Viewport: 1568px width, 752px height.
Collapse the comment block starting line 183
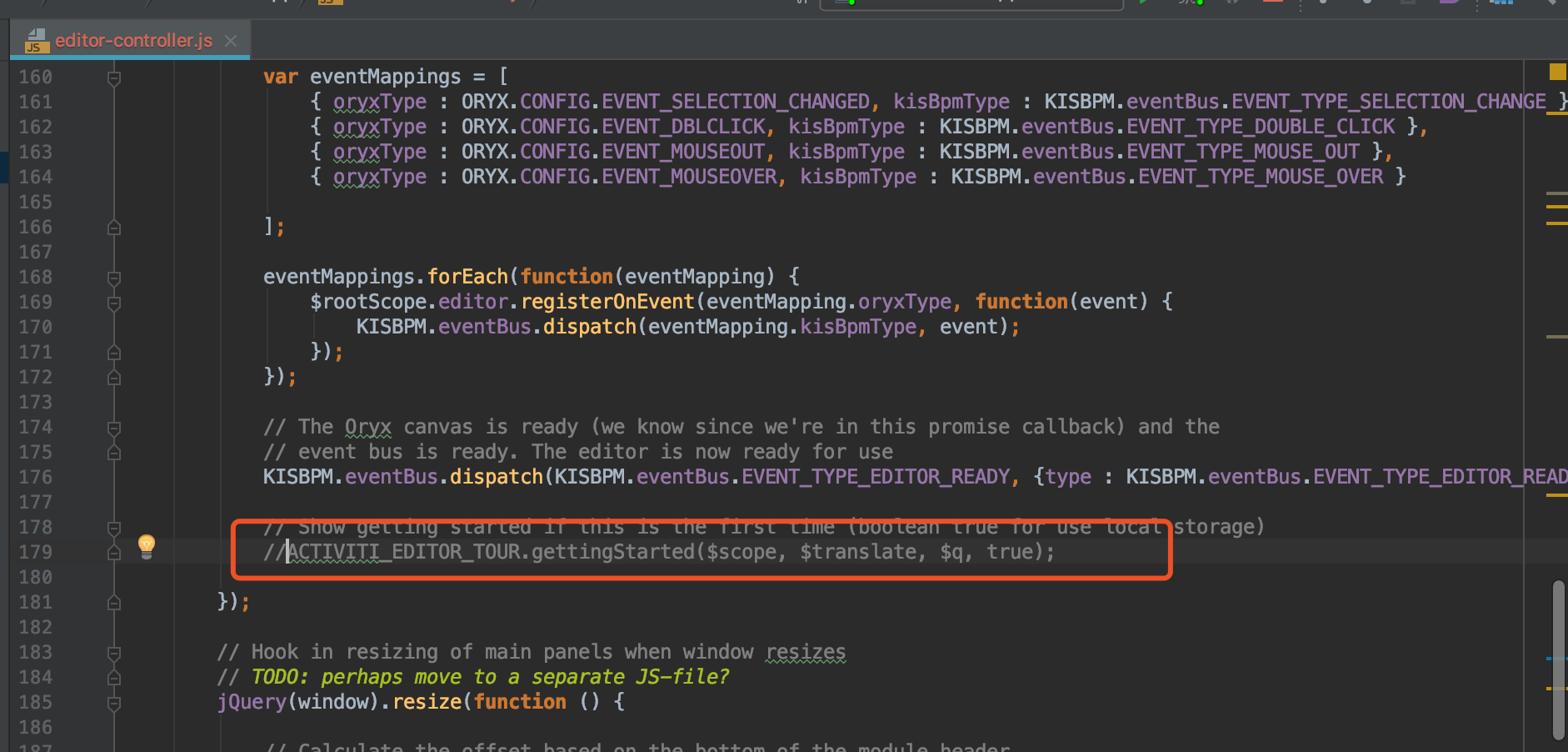click(114, 653)
